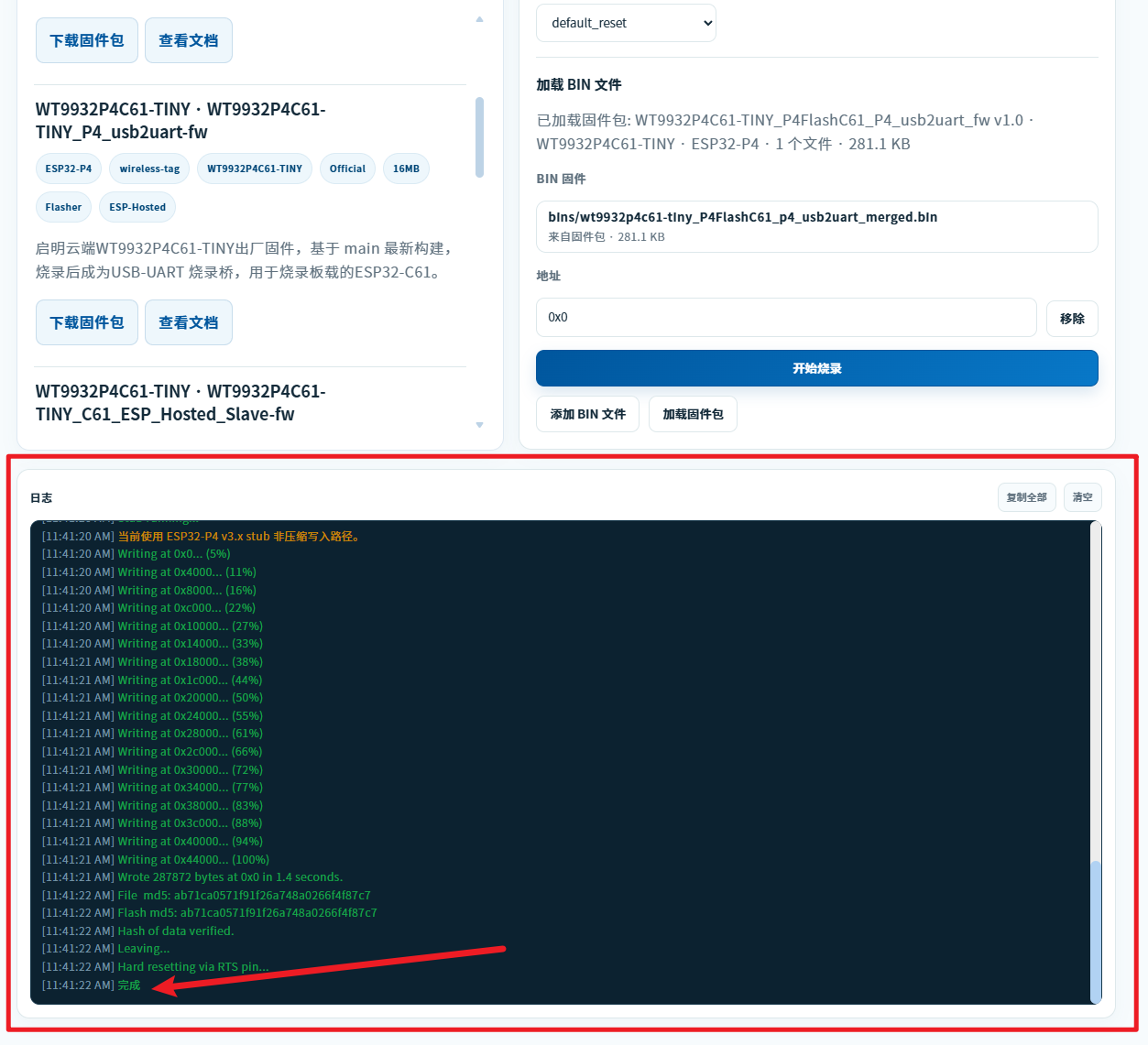
Task: Click the 添加 BIN 文件 button
Action: tap(587, 414)
